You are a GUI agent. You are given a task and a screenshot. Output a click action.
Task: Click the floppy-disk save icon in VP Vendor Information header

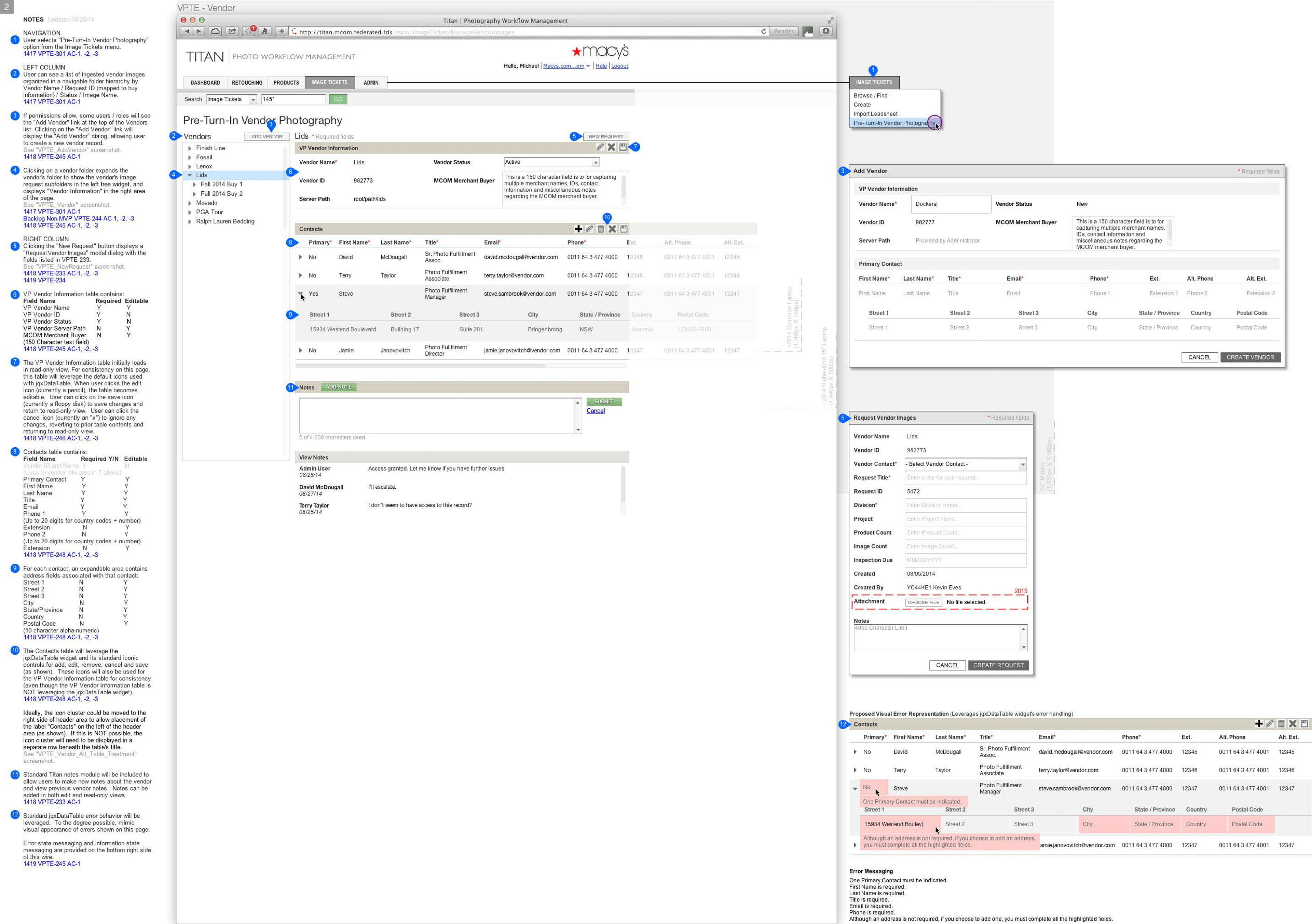[623, 147]
